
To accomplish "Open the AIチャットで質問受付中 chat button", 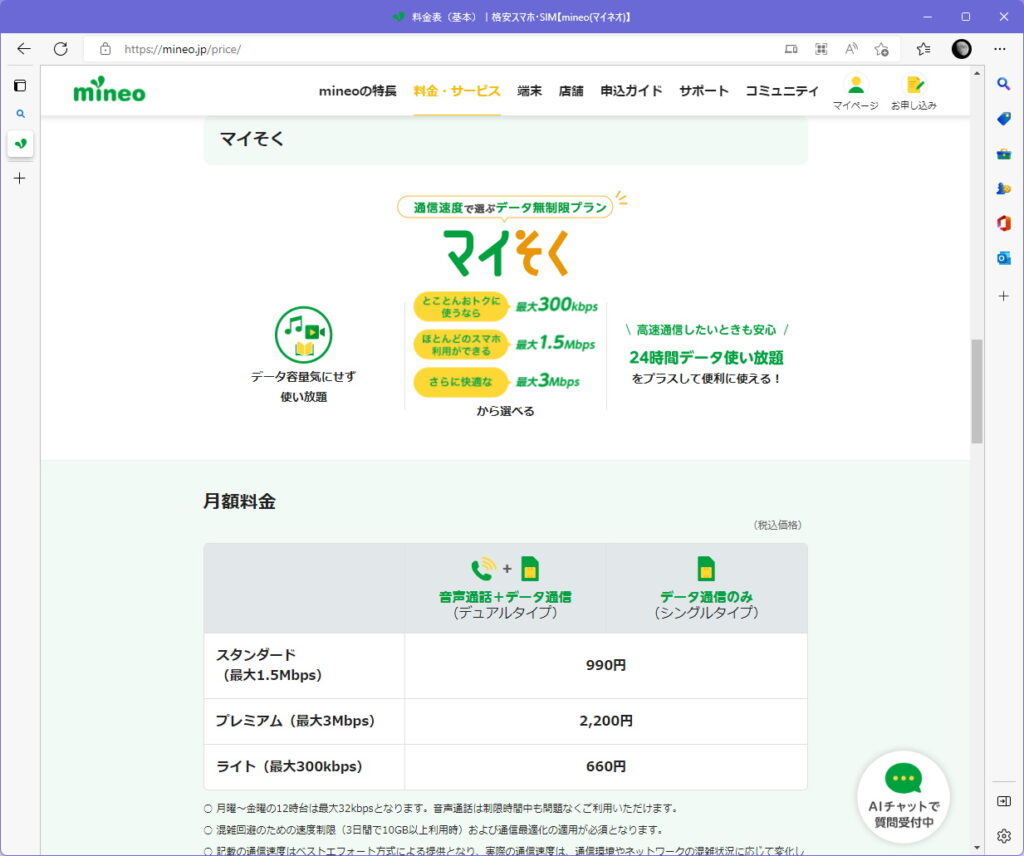I will tap(903, 797).
